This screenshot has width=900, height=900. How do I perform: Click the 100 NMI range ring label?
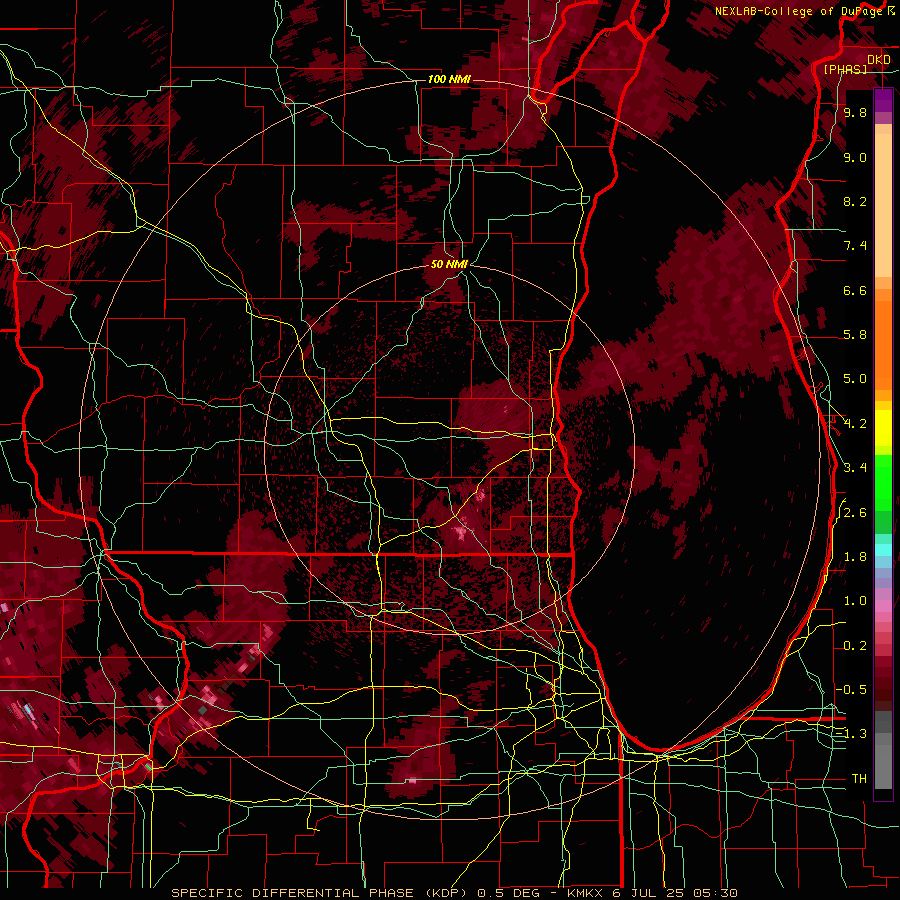pos(449,79)
